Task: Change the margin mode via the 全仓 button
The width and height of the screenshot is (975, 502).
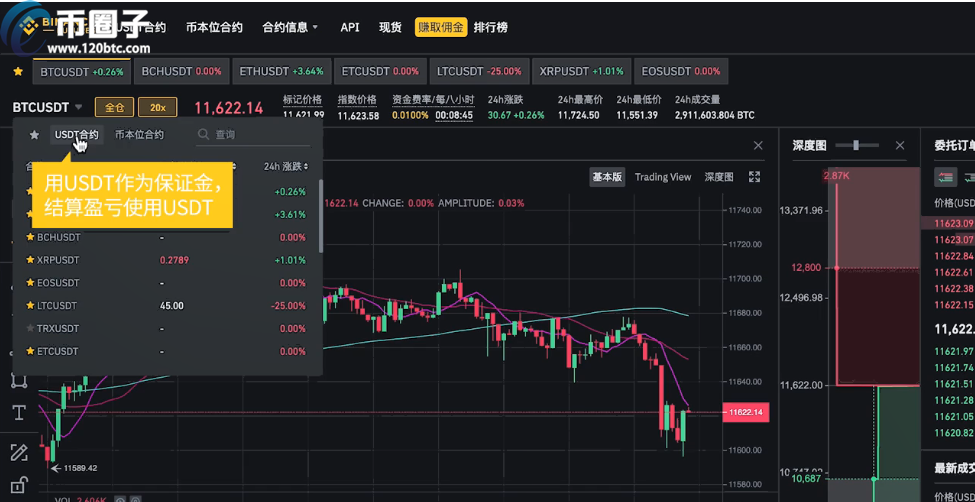Action: point(114,107)
